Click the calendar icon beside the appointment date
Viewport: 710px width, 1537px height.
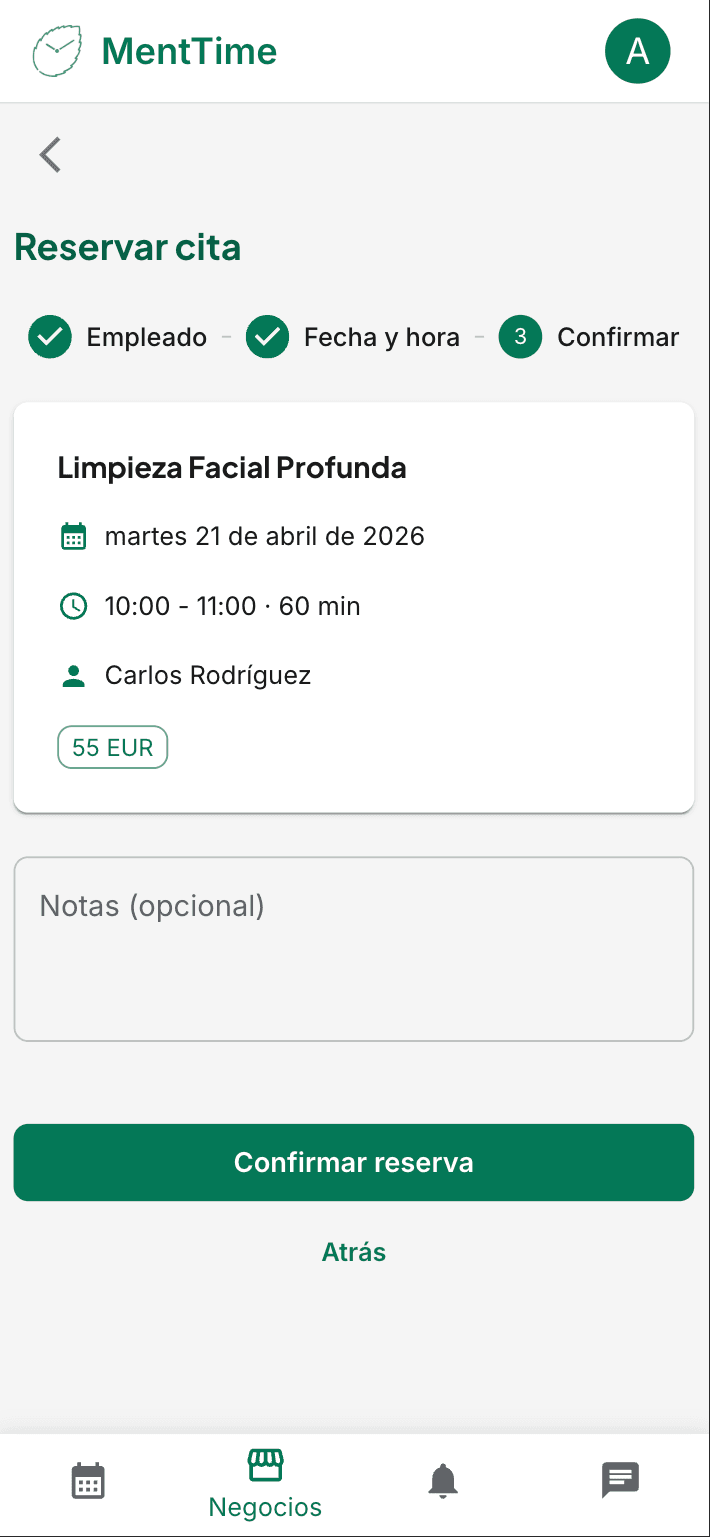72,536
